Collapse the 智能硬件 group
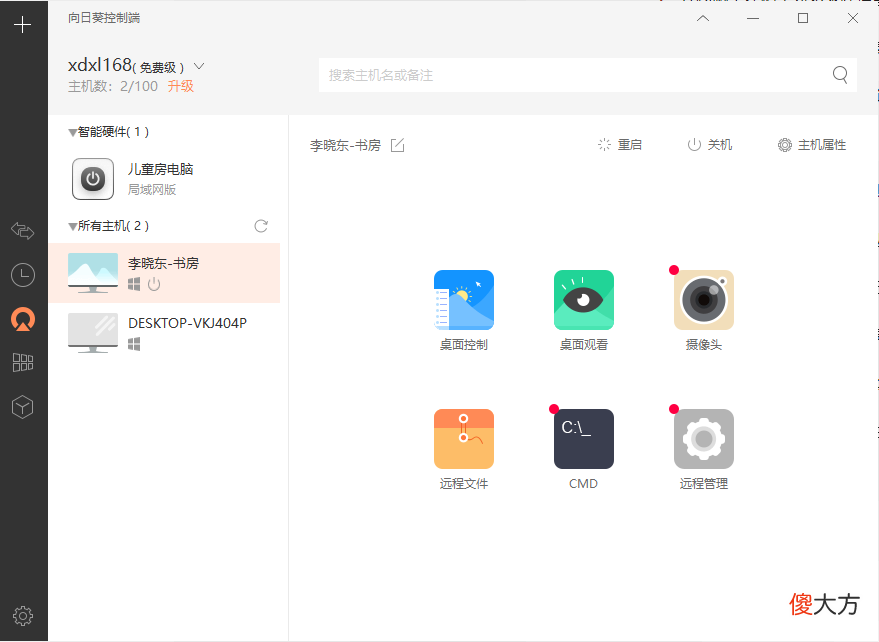Image resolution: width=879 pixels, height=642 pixels. (72, 133)
